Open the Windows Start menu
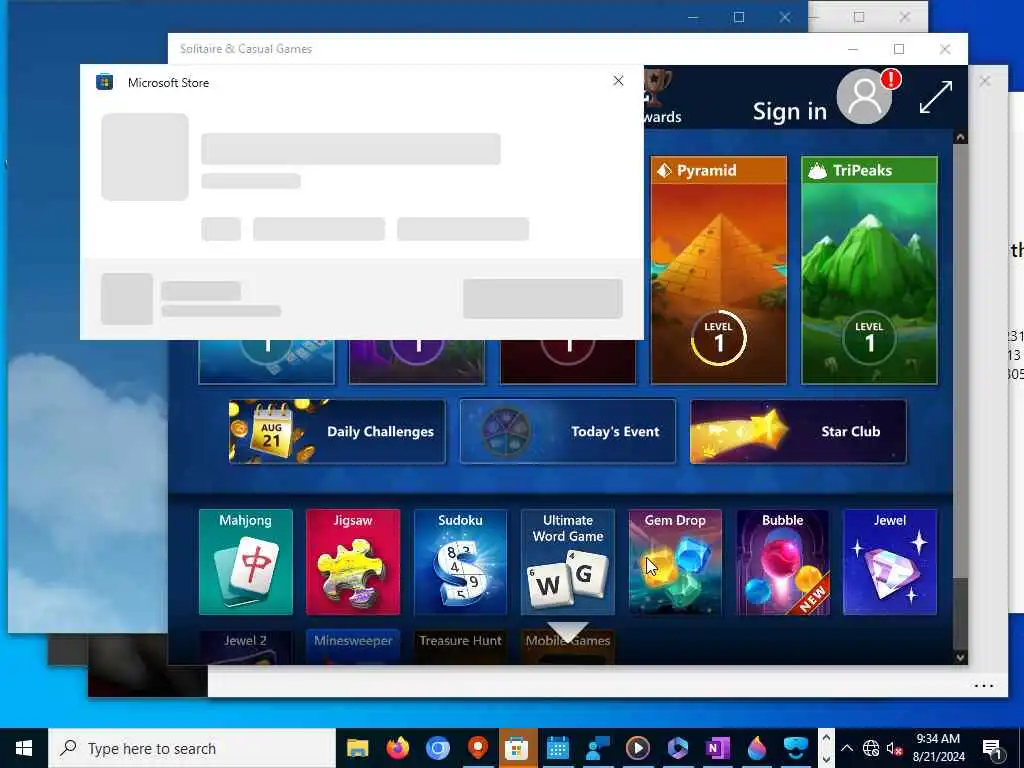Image resolution: width=1024 pixels, height=768 pixels. 24,748
